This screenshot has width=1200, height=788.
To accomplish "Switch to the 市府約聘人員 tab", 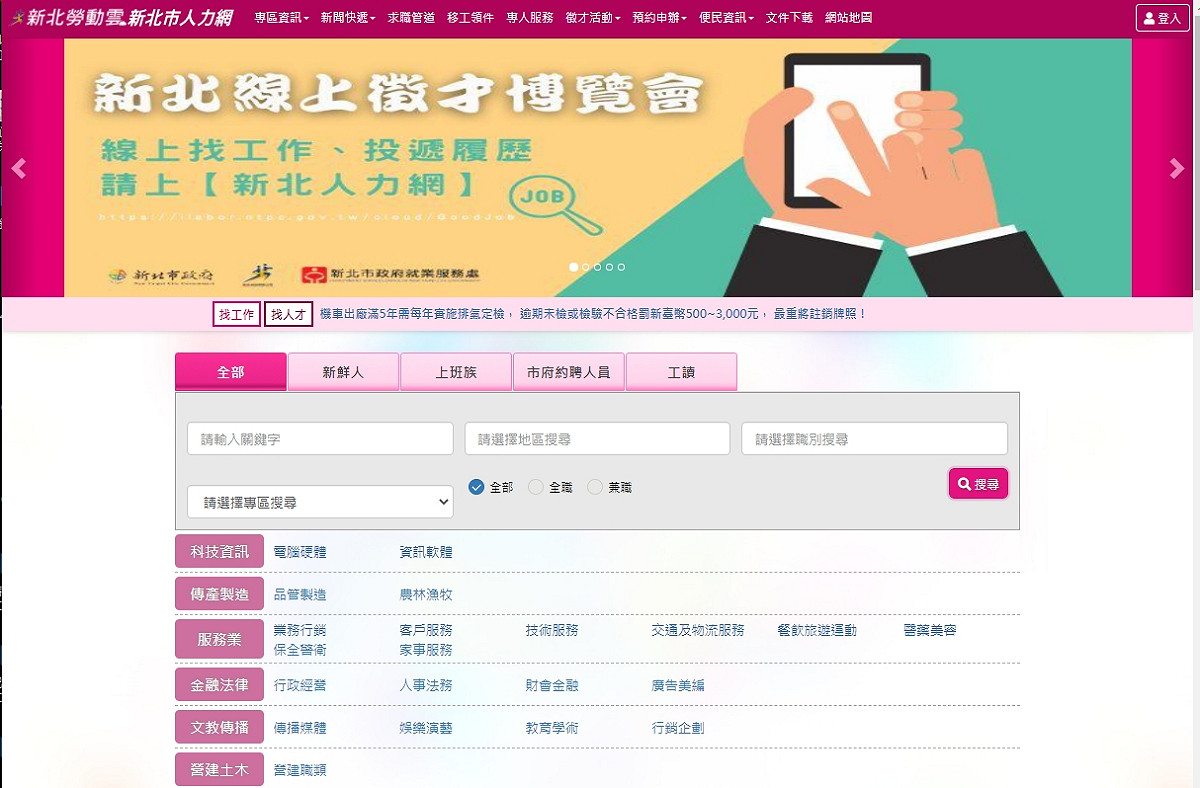I will point(569,372).
